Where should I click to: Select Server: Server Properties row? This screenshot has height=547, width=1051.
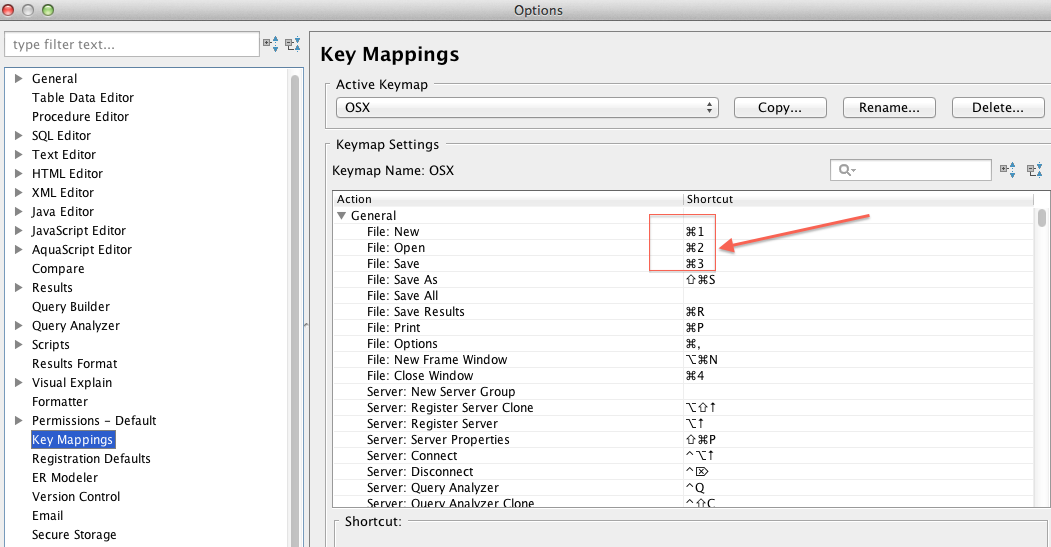coord(683,440)
